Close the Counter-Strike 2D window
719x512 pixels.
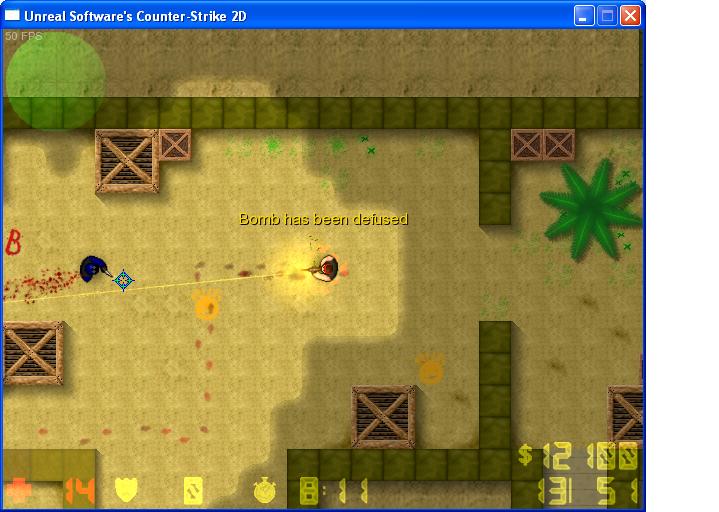coord(631,16)
